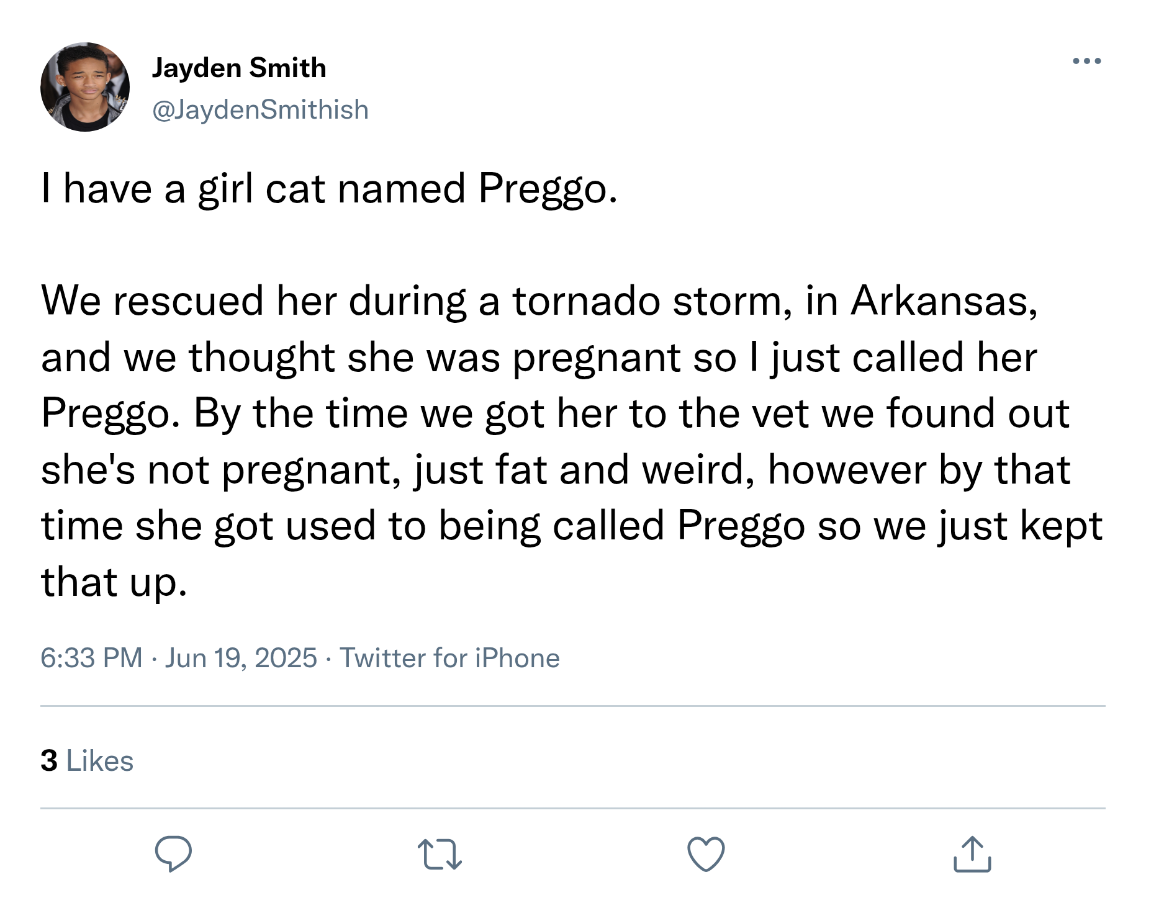Click the 6:33 PM timestamp
This screenshot has width=1156, height=911.
pos(91,658)
